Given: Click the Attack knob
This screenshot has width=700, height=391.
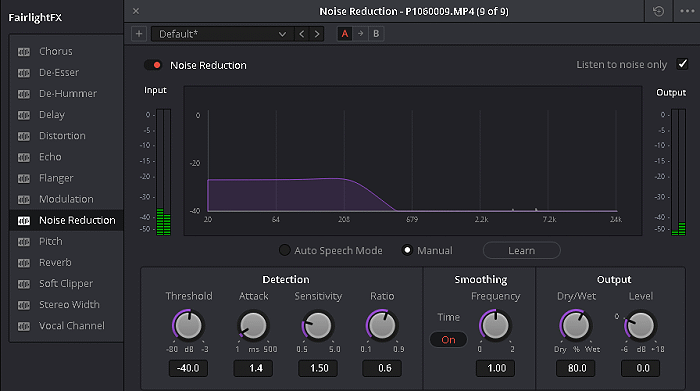Looking at the screenshot, I should pyautogui.click(x=253, y=325).
